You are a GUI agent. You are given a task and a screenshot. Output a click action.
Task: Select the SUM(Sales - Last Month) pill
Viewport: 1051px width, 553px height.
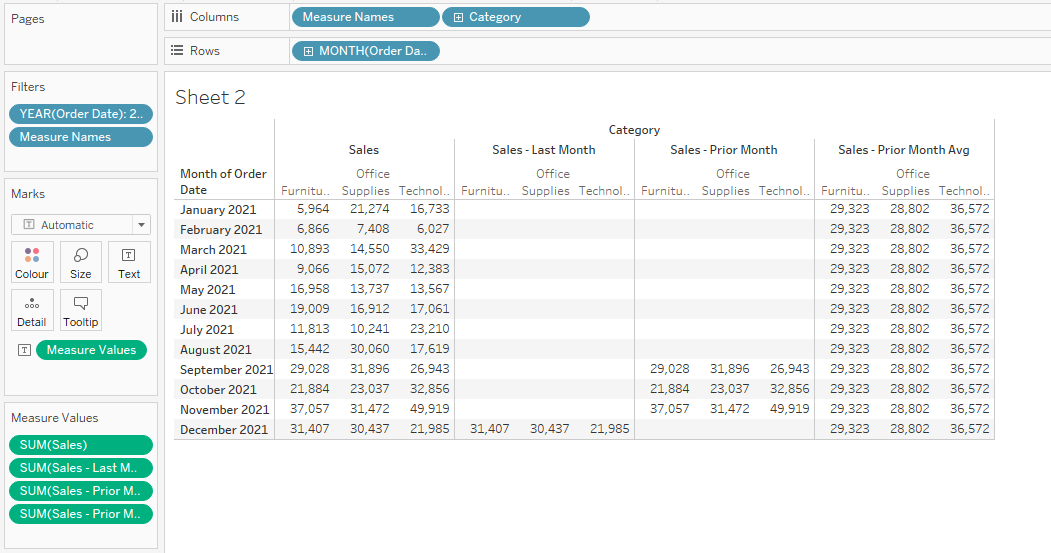(81, 468)
